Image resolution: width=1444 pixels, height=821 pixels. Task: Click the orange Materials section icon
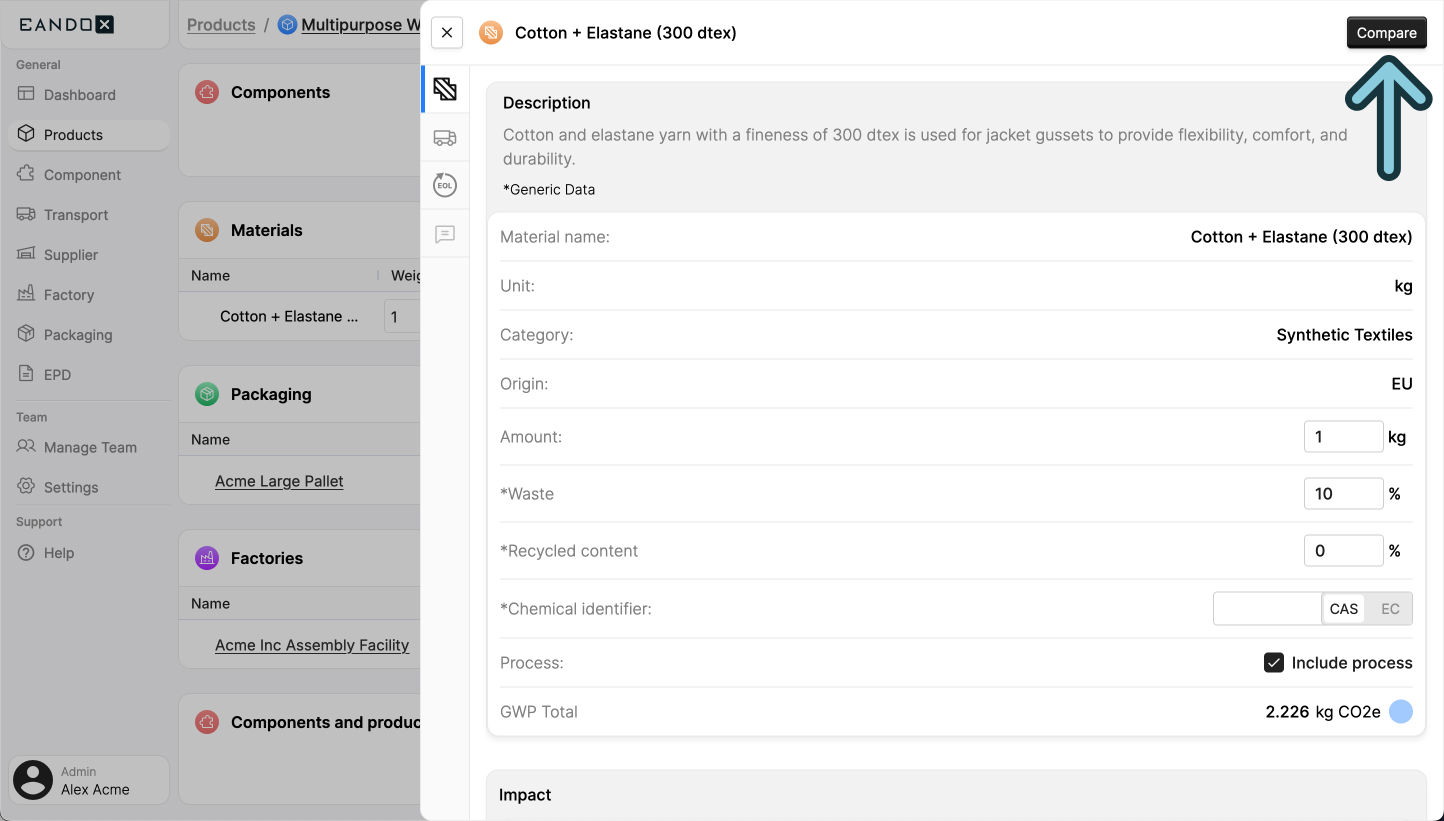click(x=206, y=230)
